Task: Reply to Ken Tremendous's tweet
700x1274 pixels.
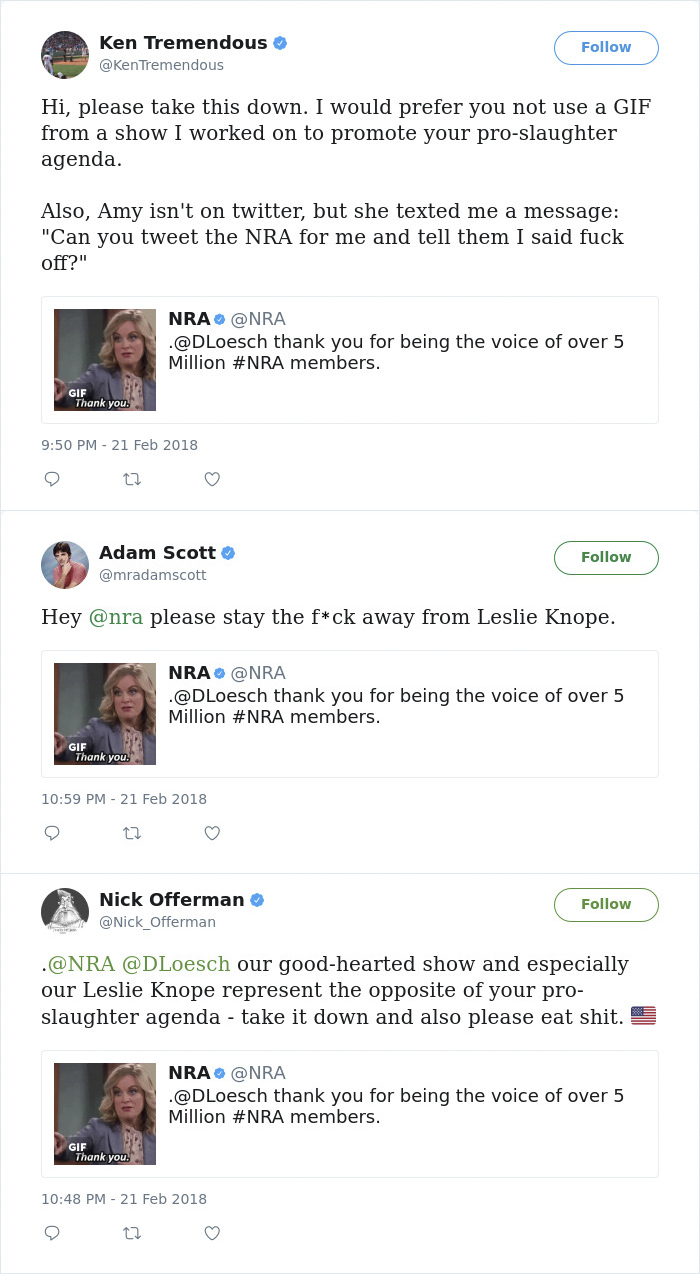Action: pyautogui.click(x=52, y=479)
